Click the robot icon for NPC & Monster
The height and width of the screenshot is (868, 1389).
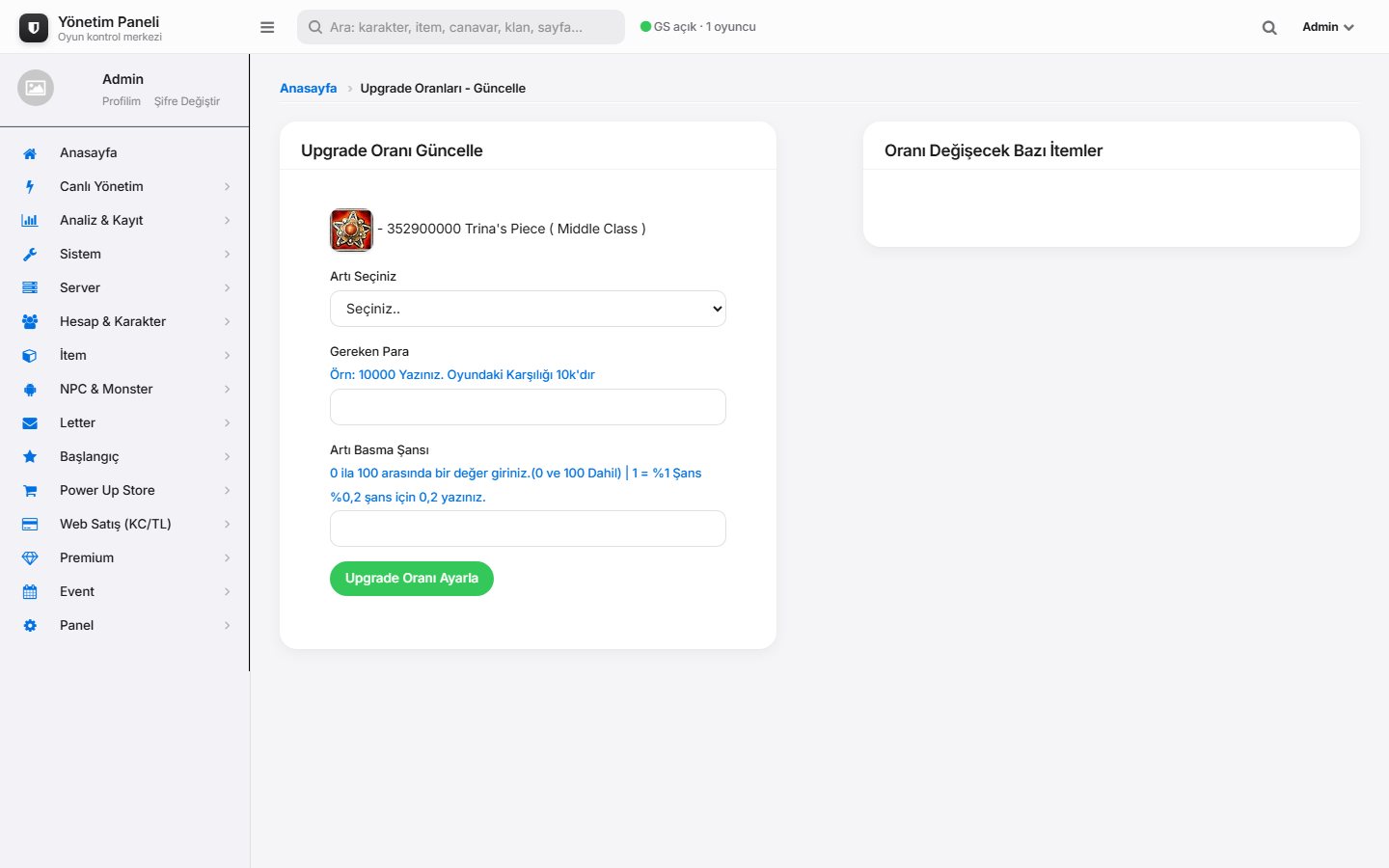(30, 390)
